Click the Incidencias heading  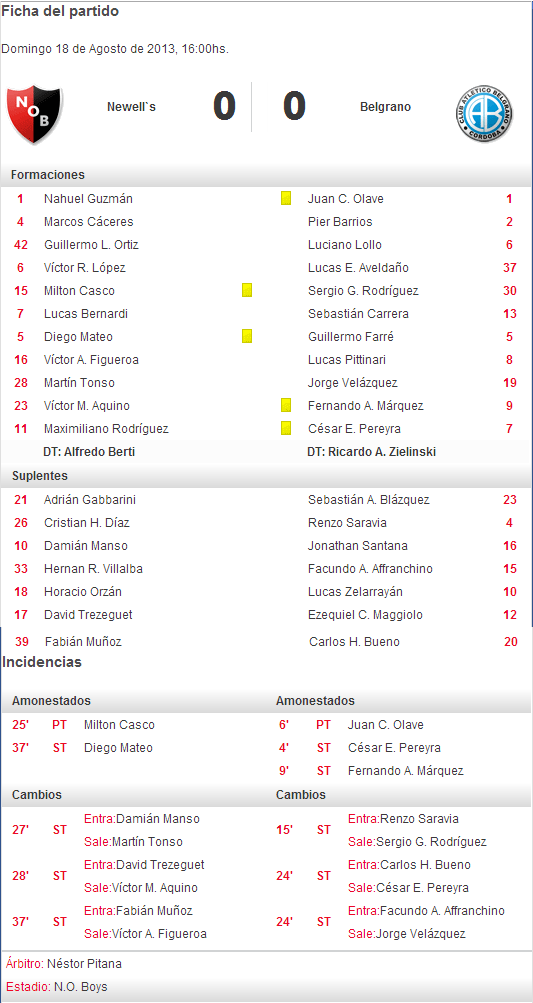(x=42, y=662)
